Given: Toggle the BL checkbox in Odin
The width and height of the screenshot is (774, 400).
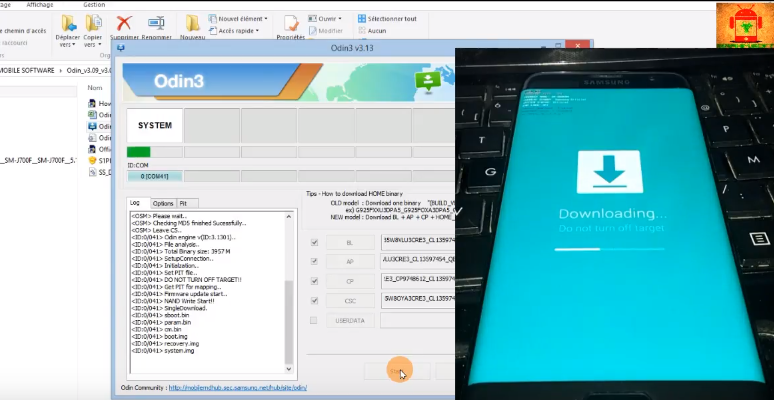Looking at the screenshot, I should (314, 242).
